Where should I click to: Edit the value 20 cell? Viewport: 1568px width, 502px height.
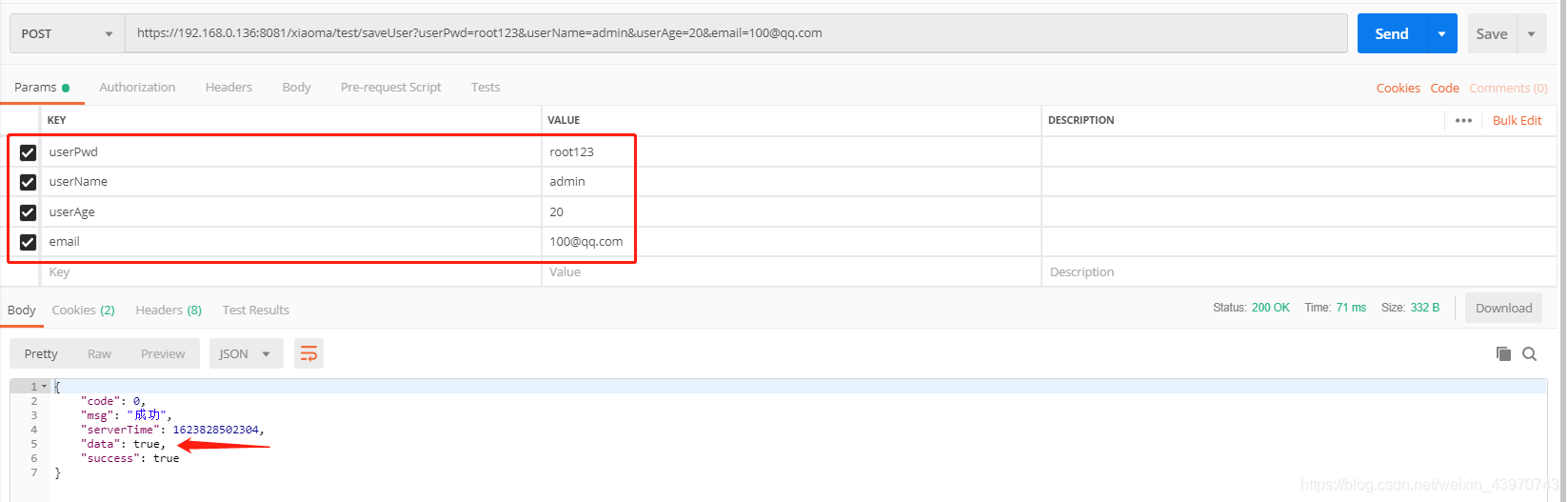click(791, 211)
